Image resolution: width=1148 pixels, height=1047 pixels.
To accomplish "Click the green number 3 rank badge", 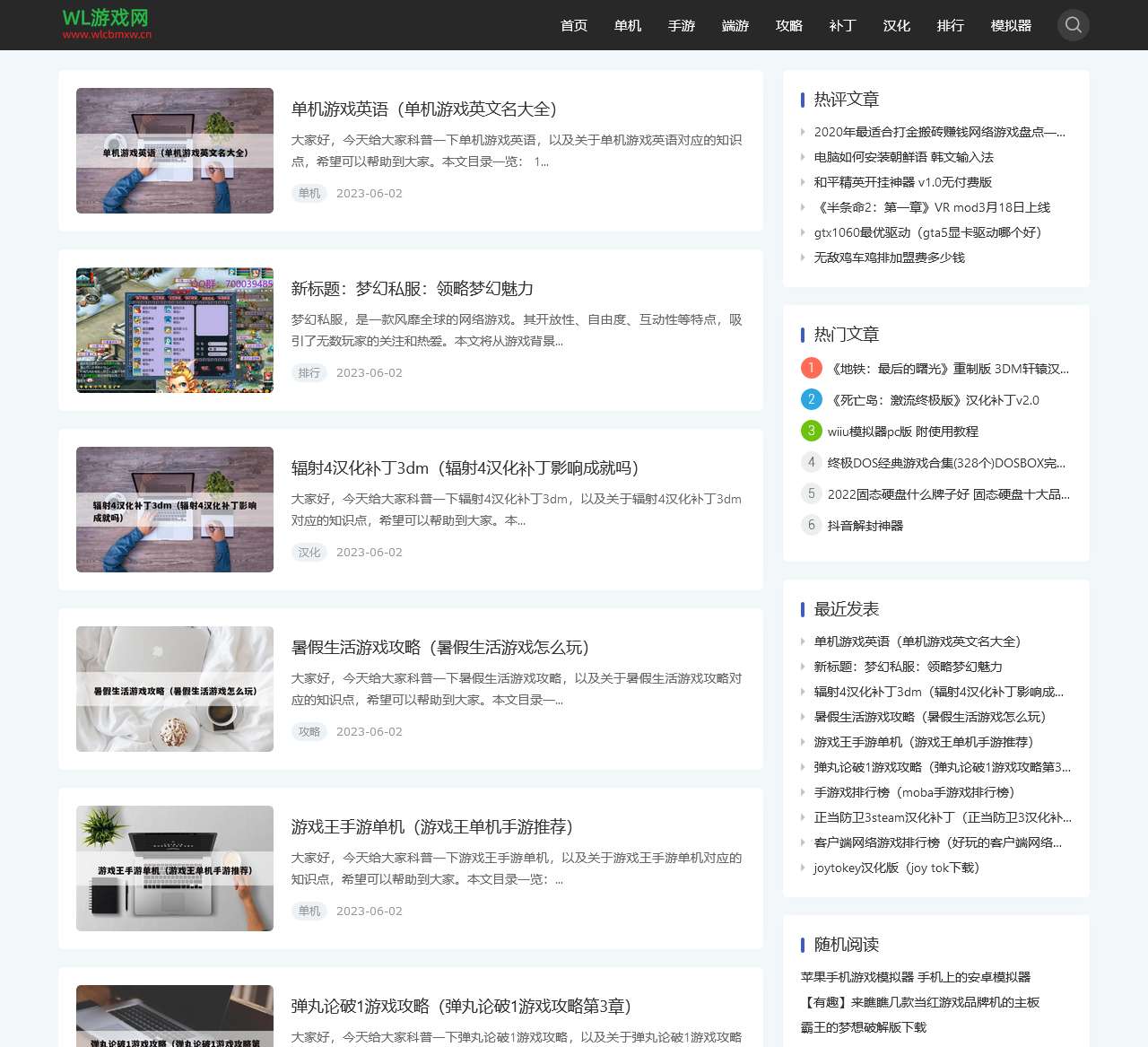I will click(x=811, y=431).
